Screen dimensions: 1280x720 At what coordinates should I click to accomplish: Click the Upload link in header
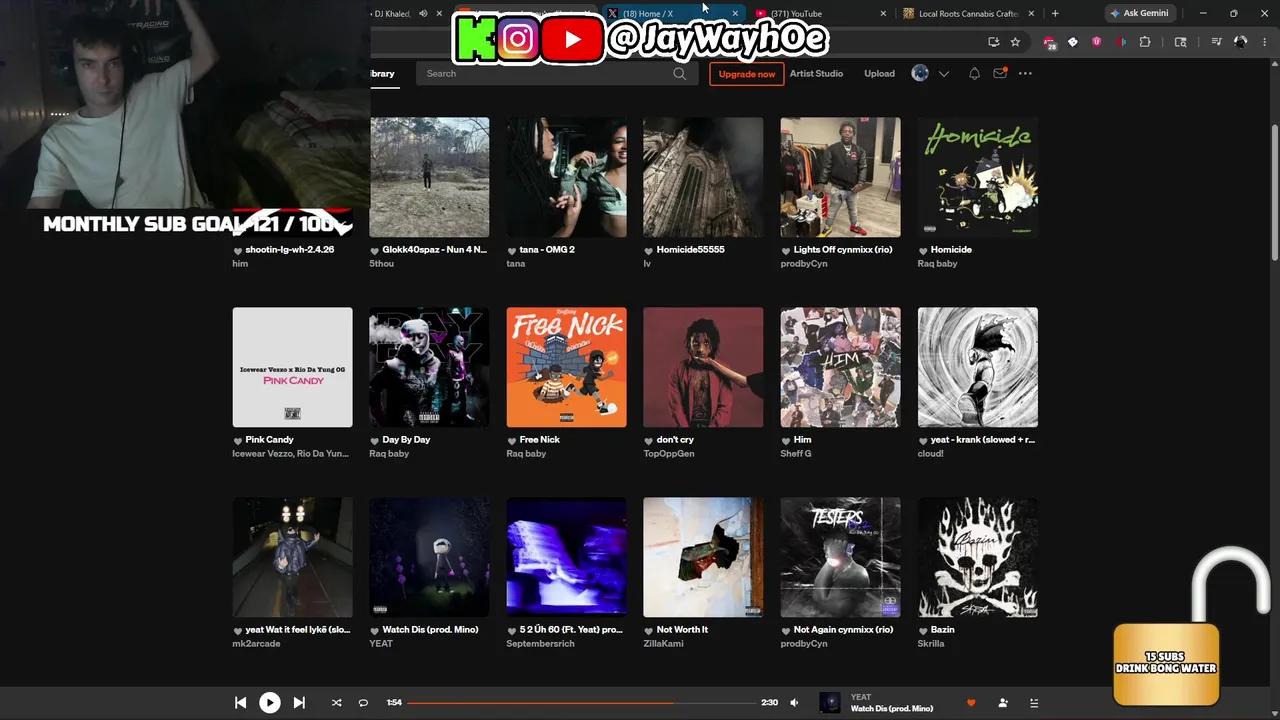click(880, 73)
